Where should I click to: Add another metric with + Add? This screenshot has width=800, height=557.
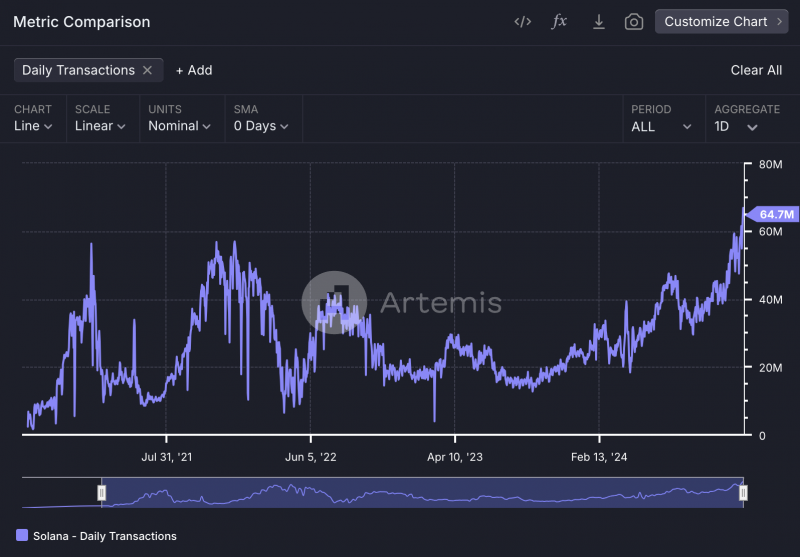194,70
